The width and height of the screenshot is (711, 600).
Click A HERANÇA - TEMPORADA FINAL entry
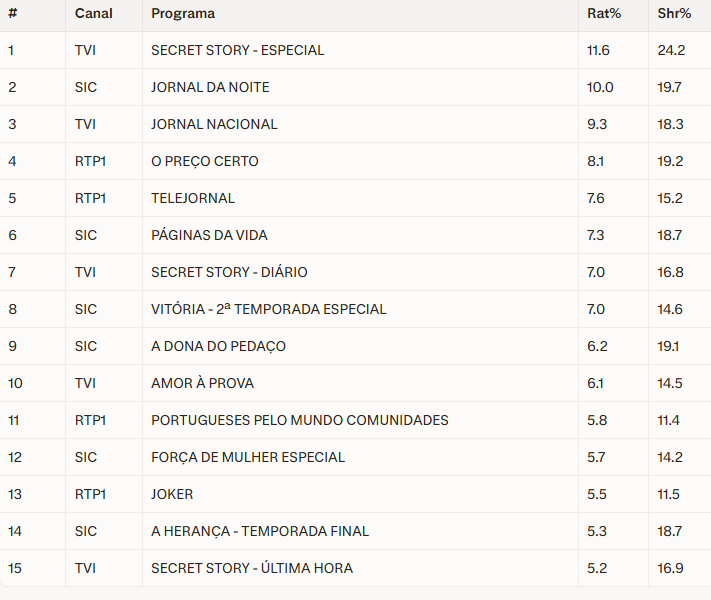260,531
